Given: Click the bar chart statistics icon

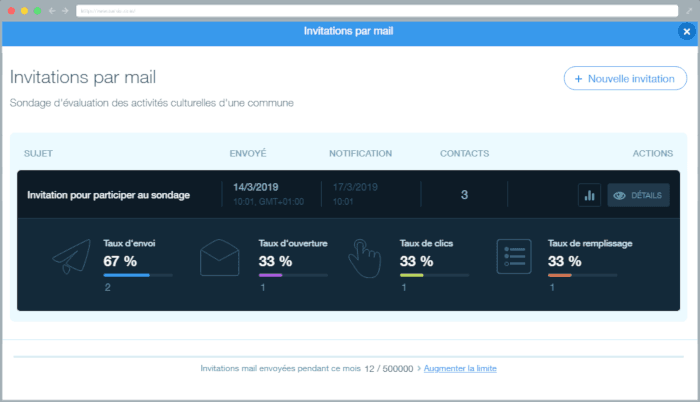Looking at the screenshot, I should tap(589, 195).
